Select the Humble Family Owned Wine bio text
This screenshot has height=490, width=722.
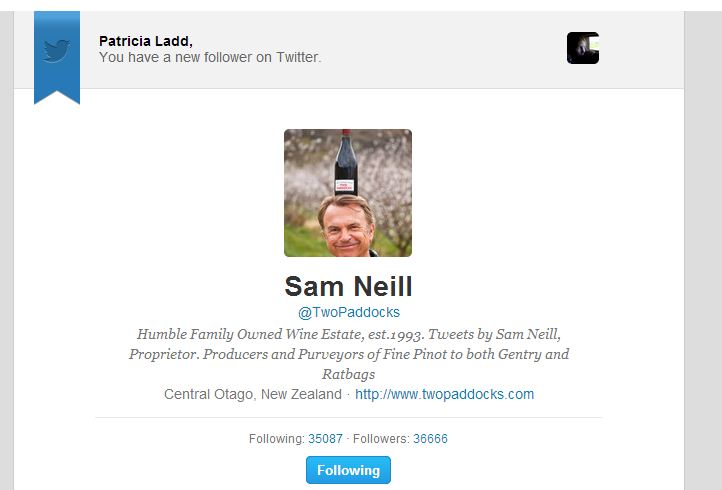(x=349, y=354)
